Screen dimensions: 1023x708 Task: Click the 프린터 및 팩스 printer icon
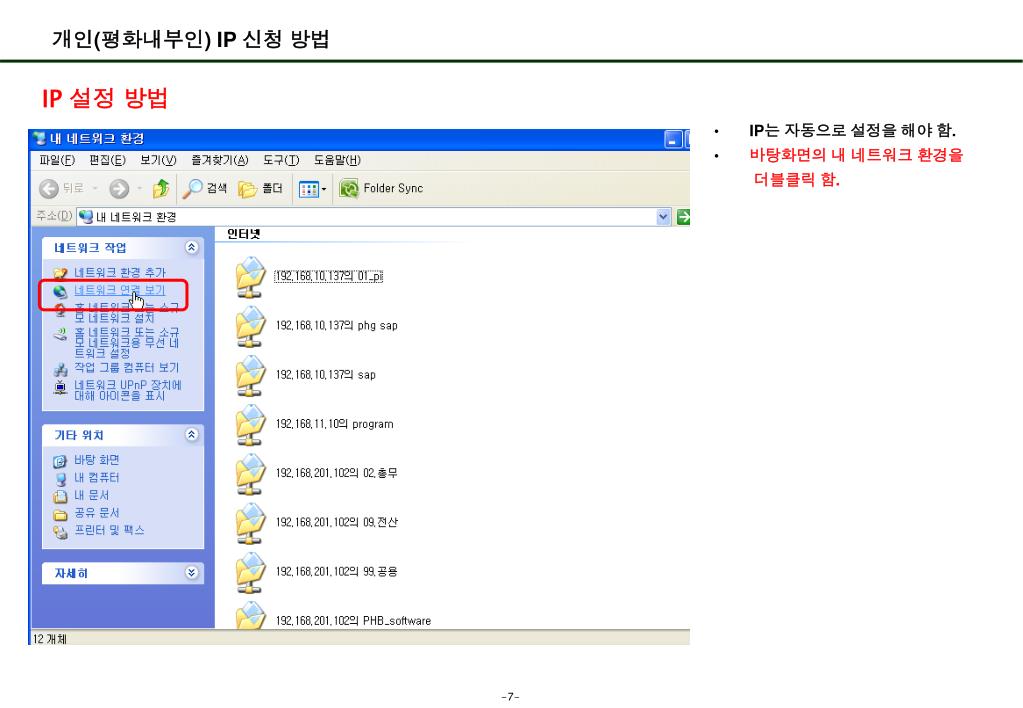click(60, 532)
